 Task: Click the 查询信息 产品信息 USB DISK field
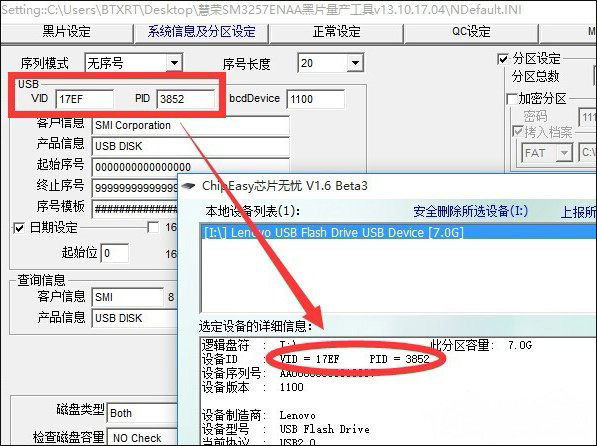[135, 318]
